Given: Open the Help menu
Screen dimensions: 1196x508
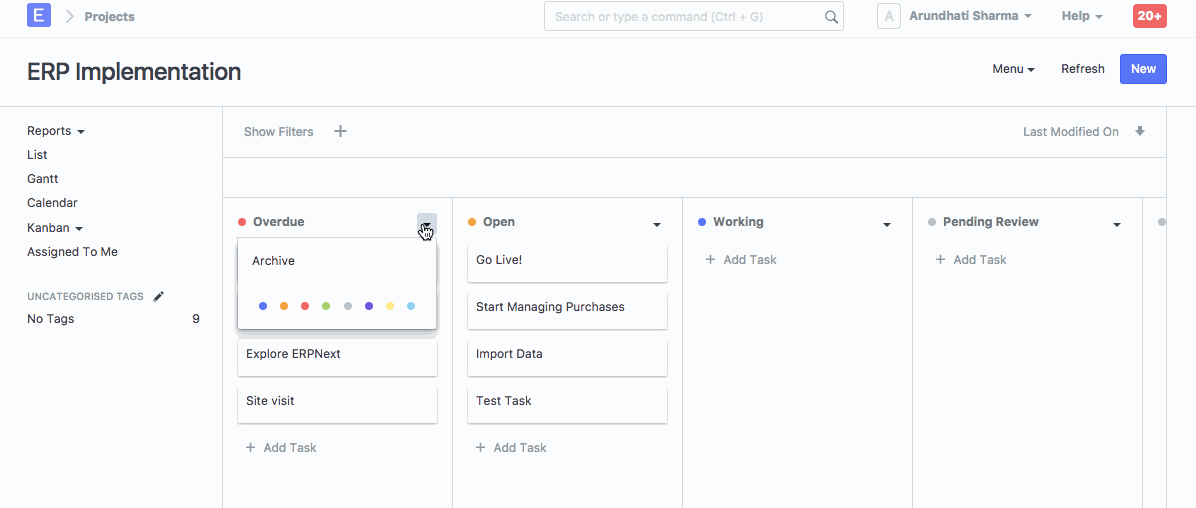Looking at the screenshot, I should pos(1082,16).
